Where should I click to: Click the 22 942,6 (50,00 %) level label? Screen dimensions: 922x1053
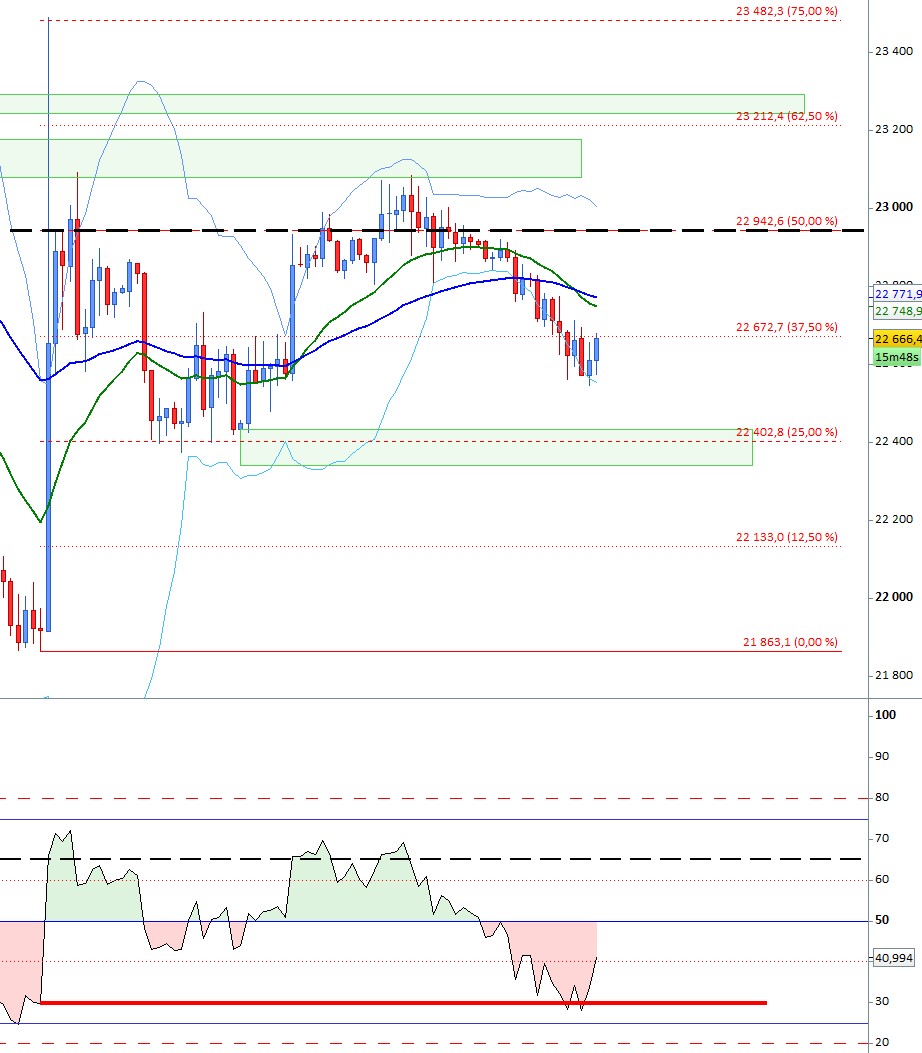tap(786, 221)
